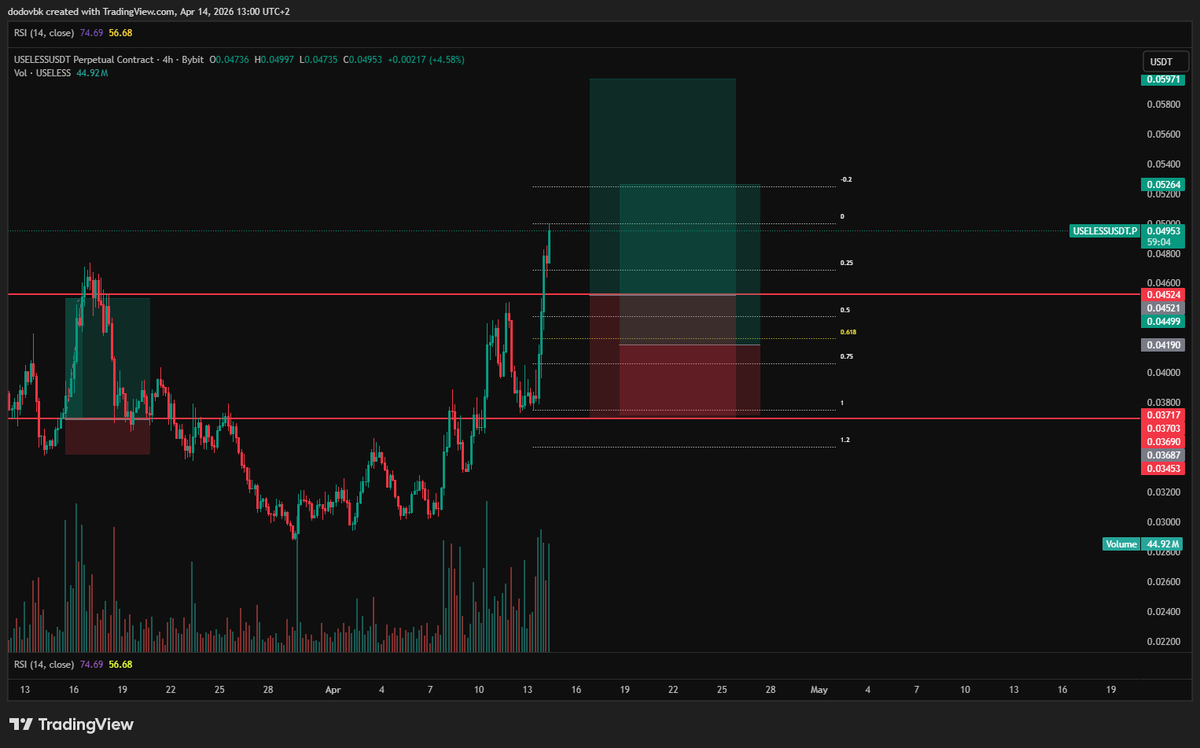The height and width of the screenshot is (748, 1200).
Task: Click the 0.03690 price label
Action: pyautogui.click(x=1162, y=441)
